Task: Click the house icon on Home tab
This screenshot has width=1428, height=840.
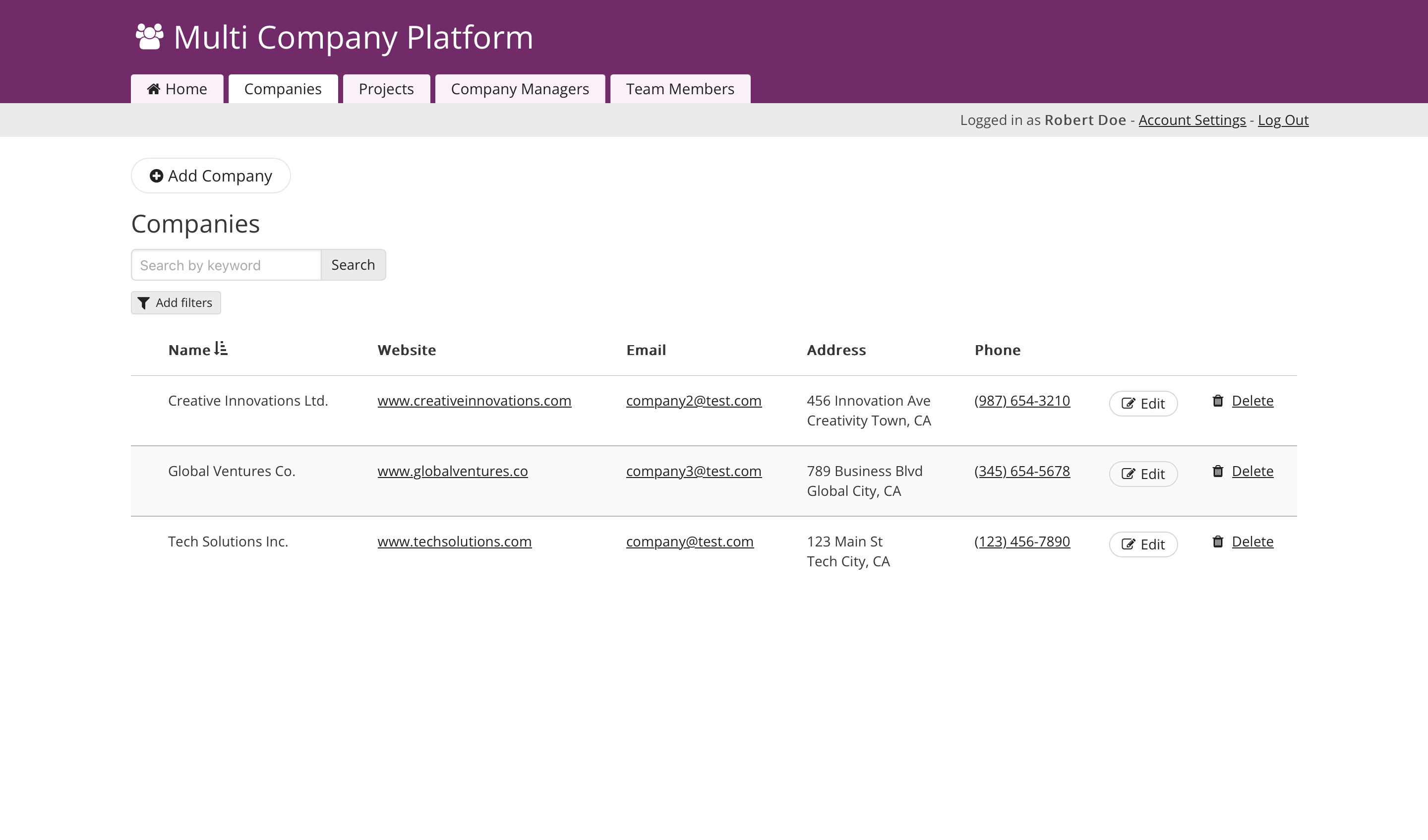Action: pyautogui.click(x=153, y=89)
